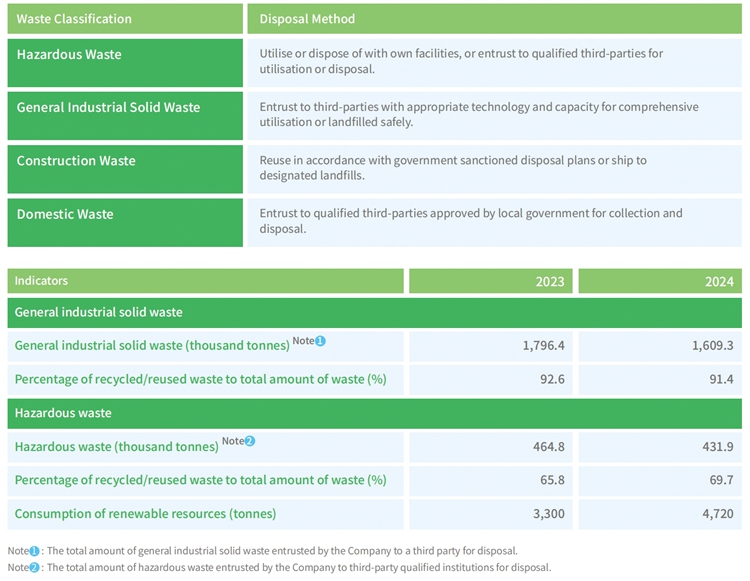Click the Note 2 circle icon in the footnotes
The image size is (750, 581).
[33, 567]
